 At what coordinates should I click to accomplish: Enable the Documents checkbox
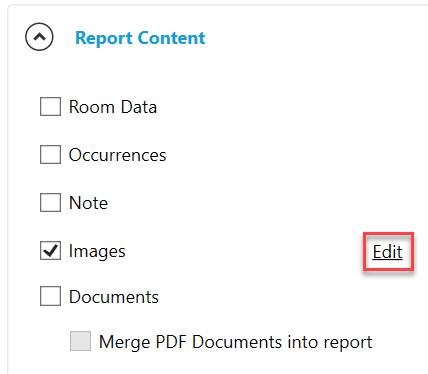pos(50,296)
